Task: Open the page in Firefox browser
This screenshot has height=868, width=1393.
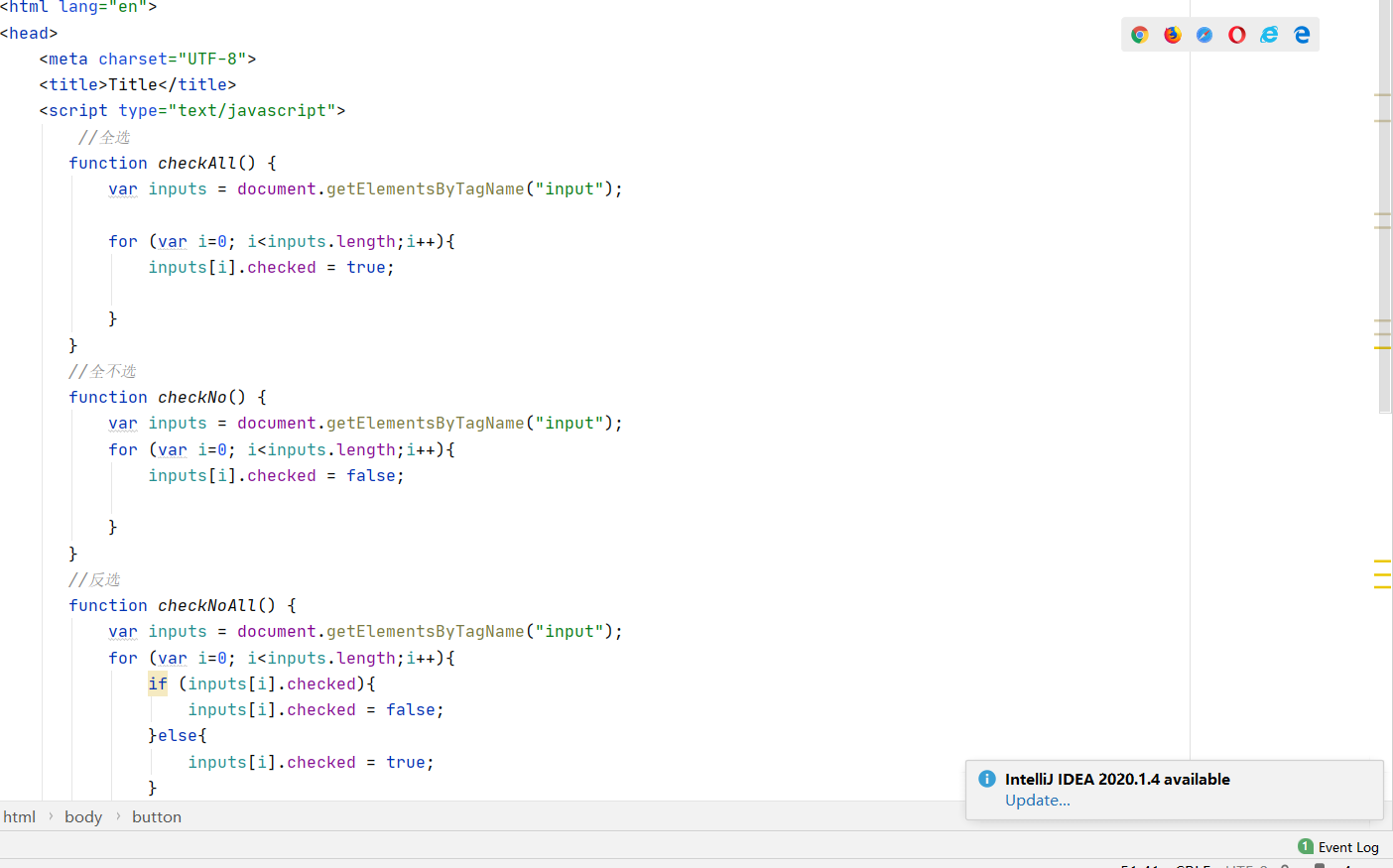Action: [x=1173, y=35]
